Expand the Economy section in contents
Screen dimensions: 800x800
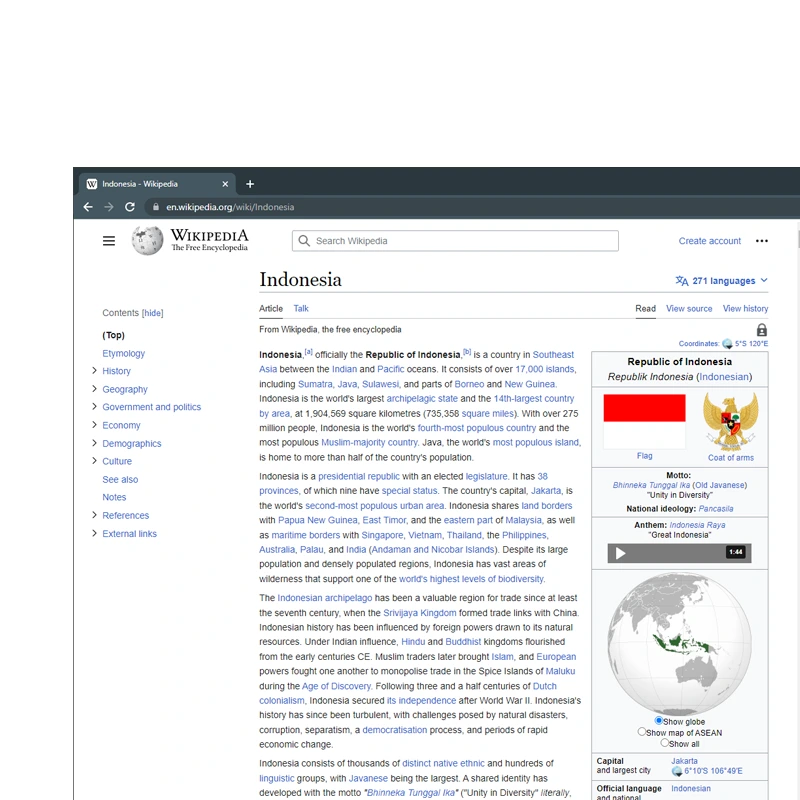coord(94,424)
